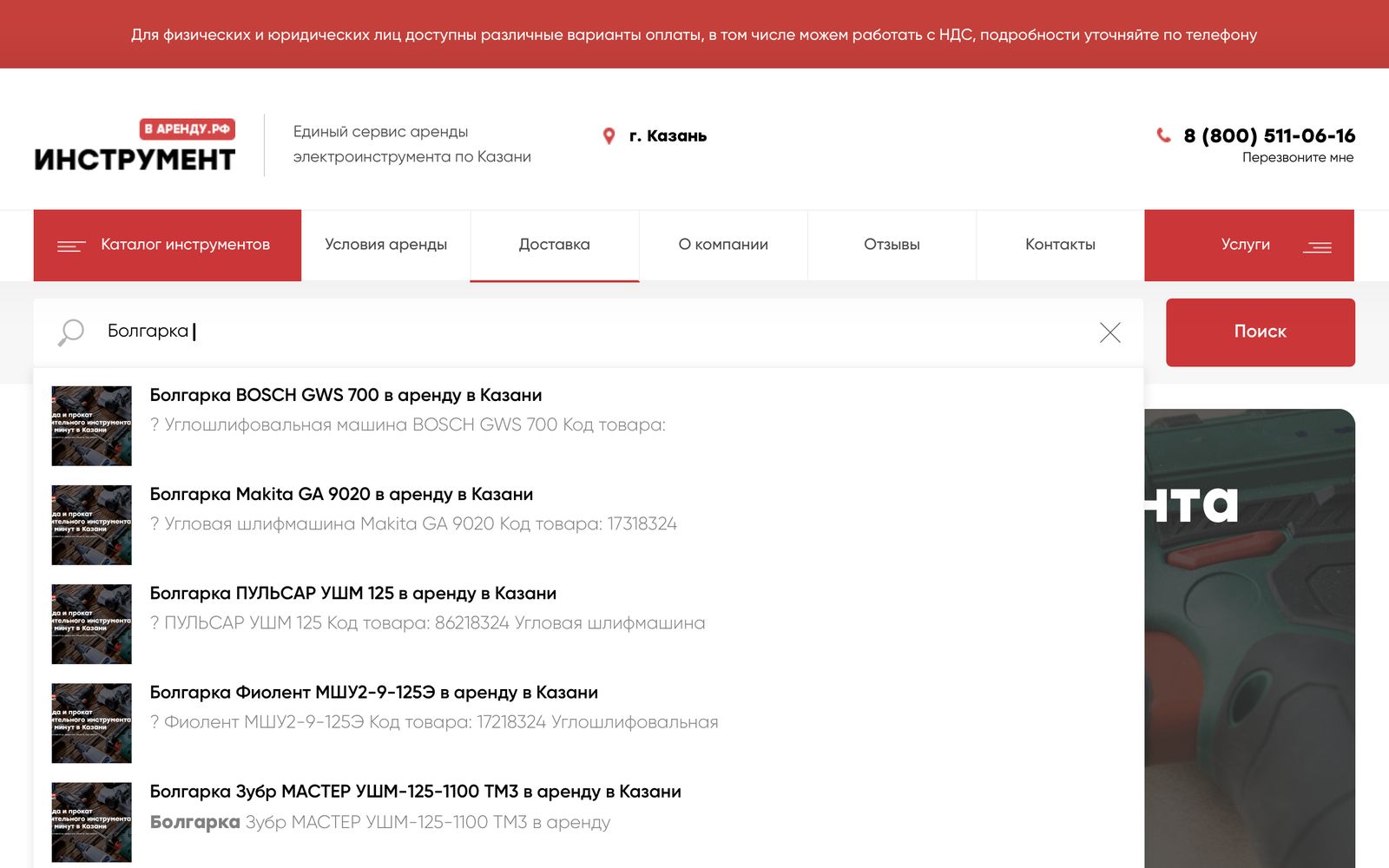Image resolution: width=1389 pixels, height=868 pixels.
Task: Click the magnifying glass search icon
Action: tap(70, 332)
